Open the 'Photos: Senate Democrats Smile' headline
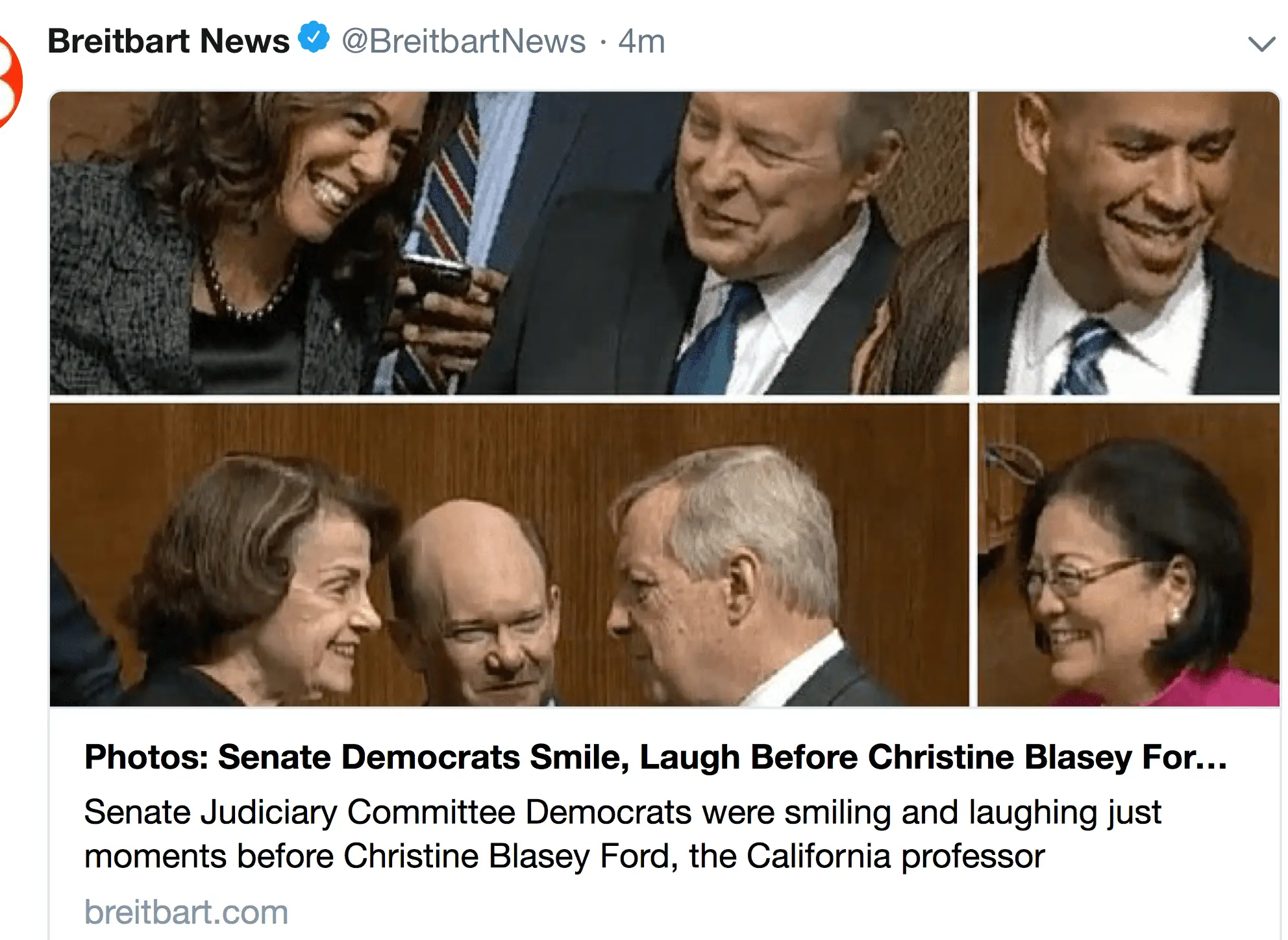Screen dimensions: 1288x940 click(656, 757)
